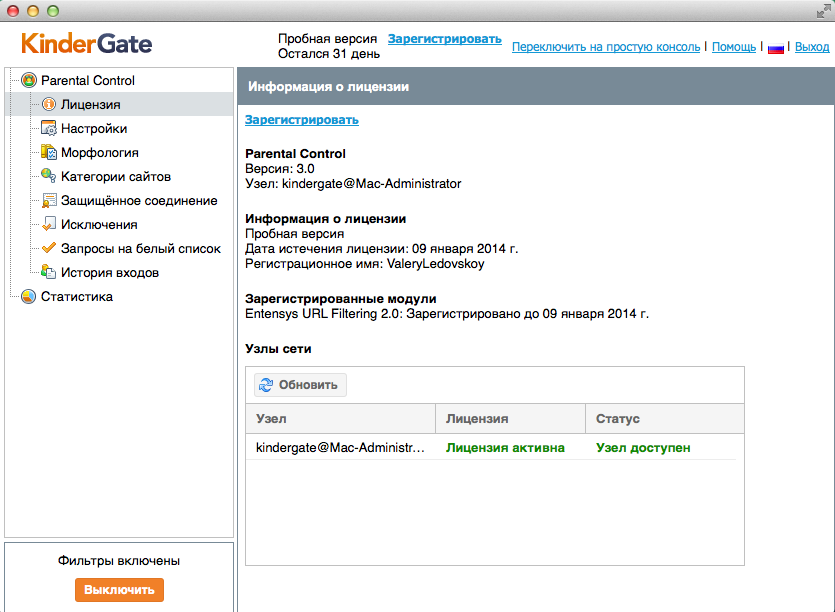Open the Зарегистрировать link in header

pyautogui.click(x=445, y=39)
